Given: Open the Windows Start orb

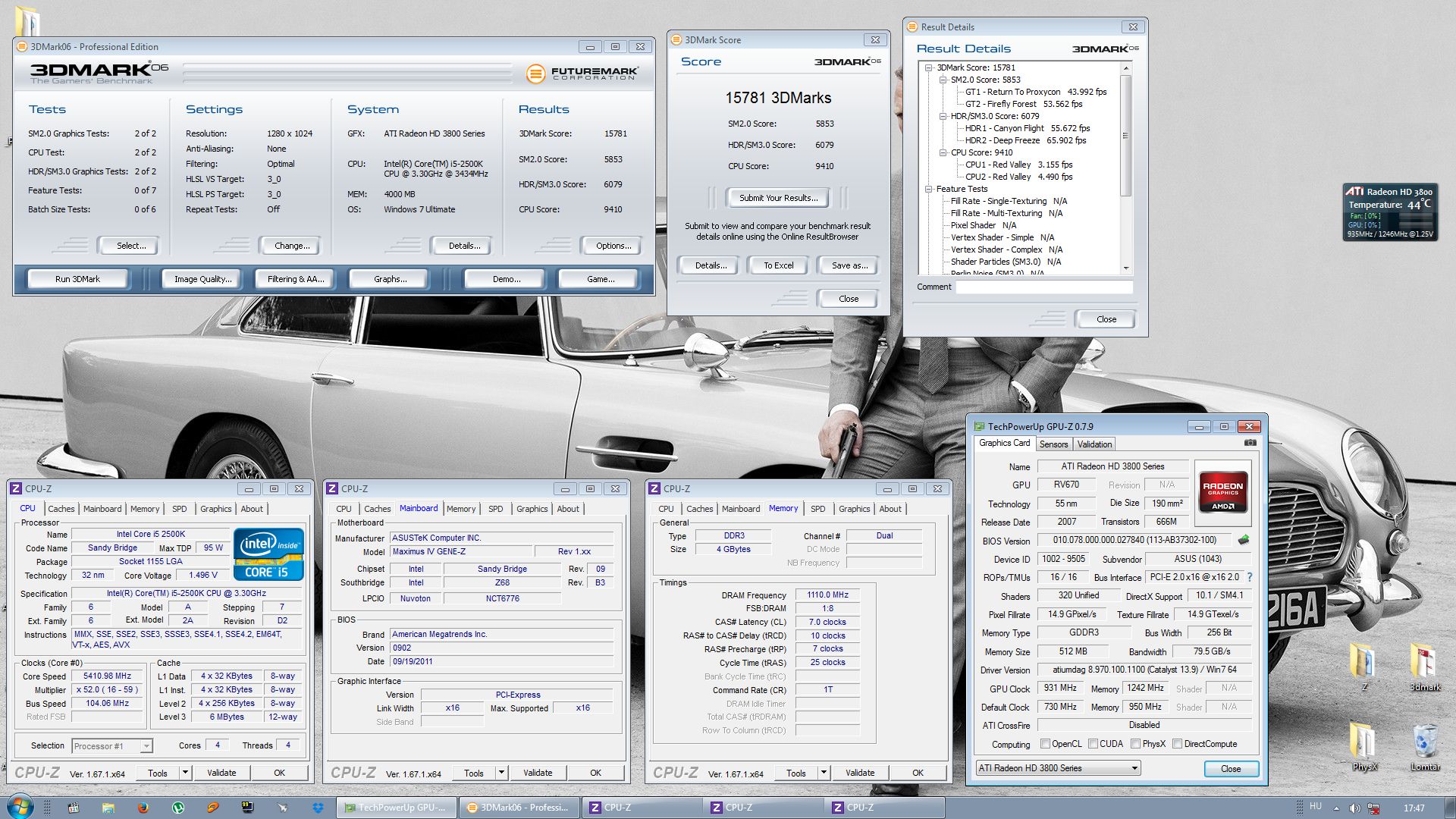Looking at the screenshot, I should pyautogui.click(x=20, y=807).
